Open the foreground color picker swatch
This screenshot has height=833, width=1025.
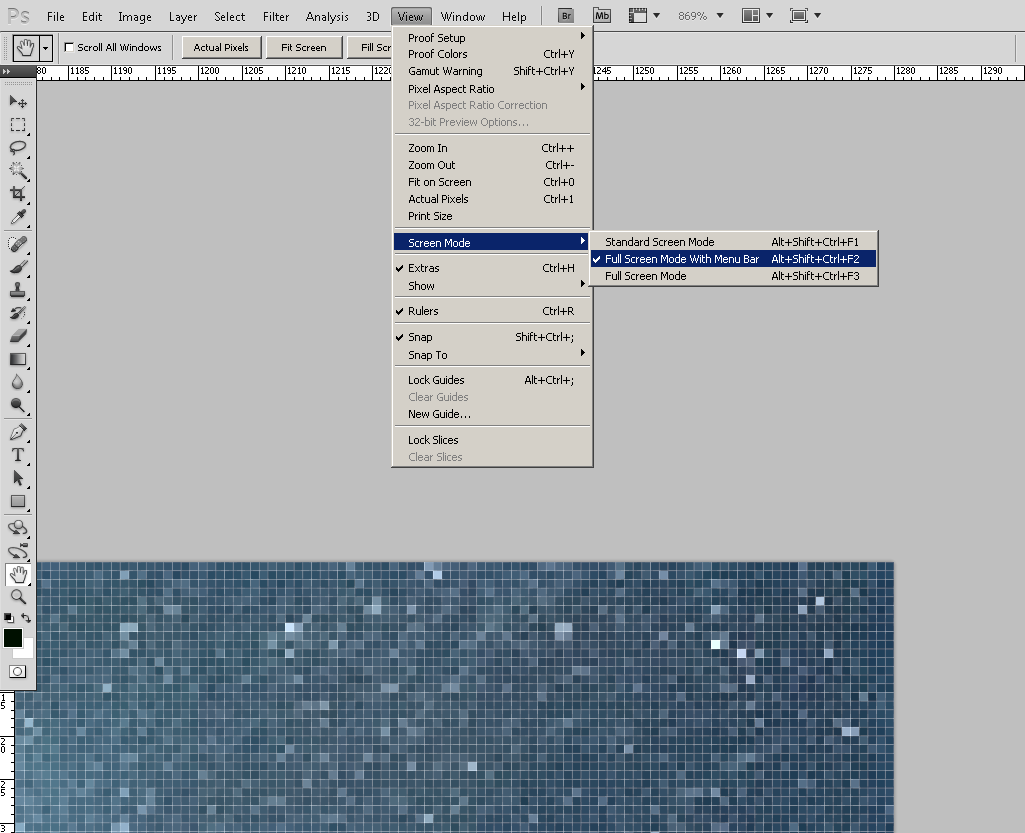[x=12, y=638]
